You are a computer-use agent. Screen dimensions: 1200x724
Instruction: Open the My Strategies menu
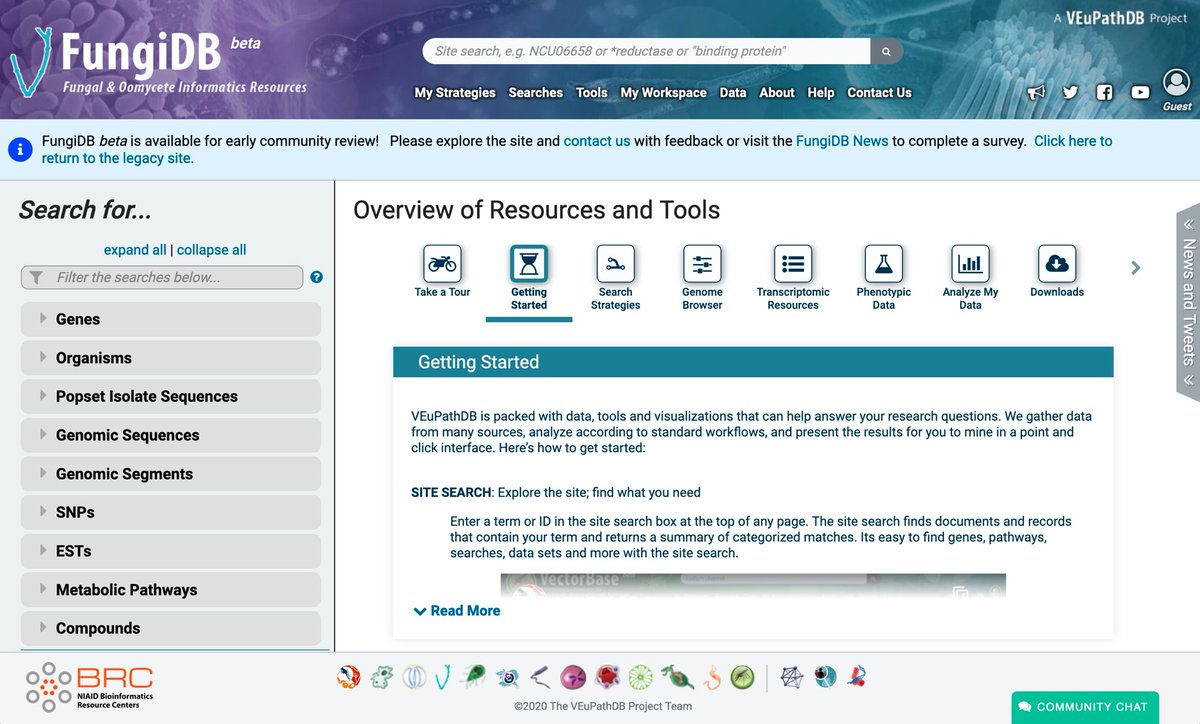(455, 92)
